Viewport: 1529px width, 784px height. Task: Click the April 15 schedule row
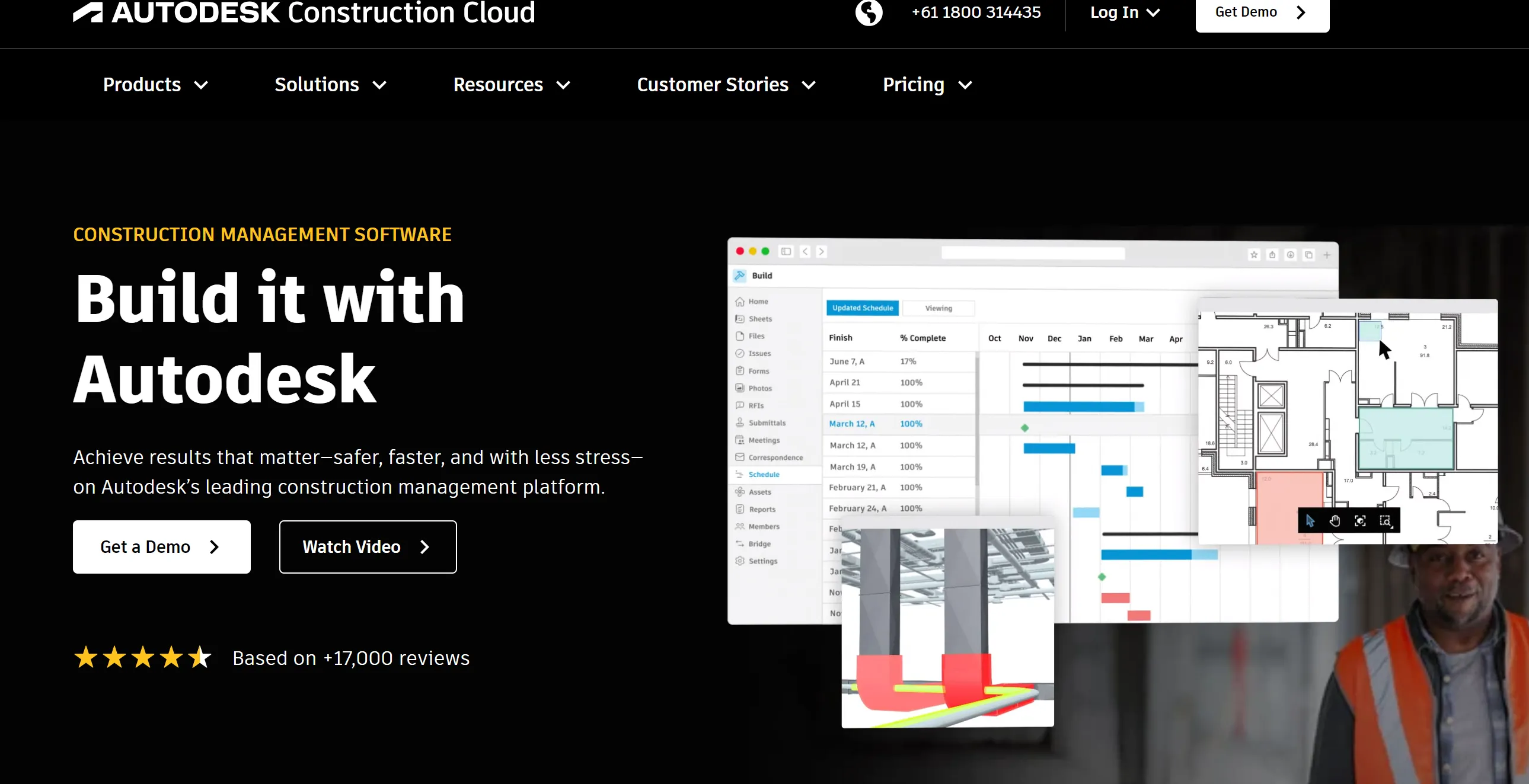pyautogui.click(x=899, y=404)
